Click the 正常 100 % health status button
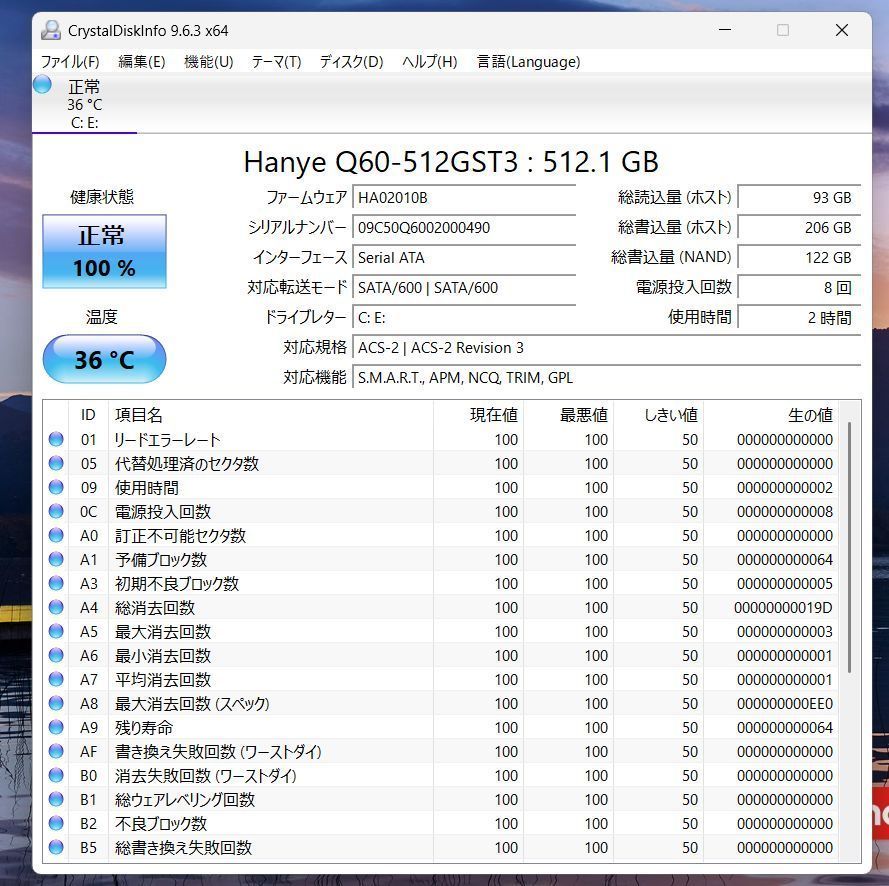Screen dimensions: 889x886 104,252
